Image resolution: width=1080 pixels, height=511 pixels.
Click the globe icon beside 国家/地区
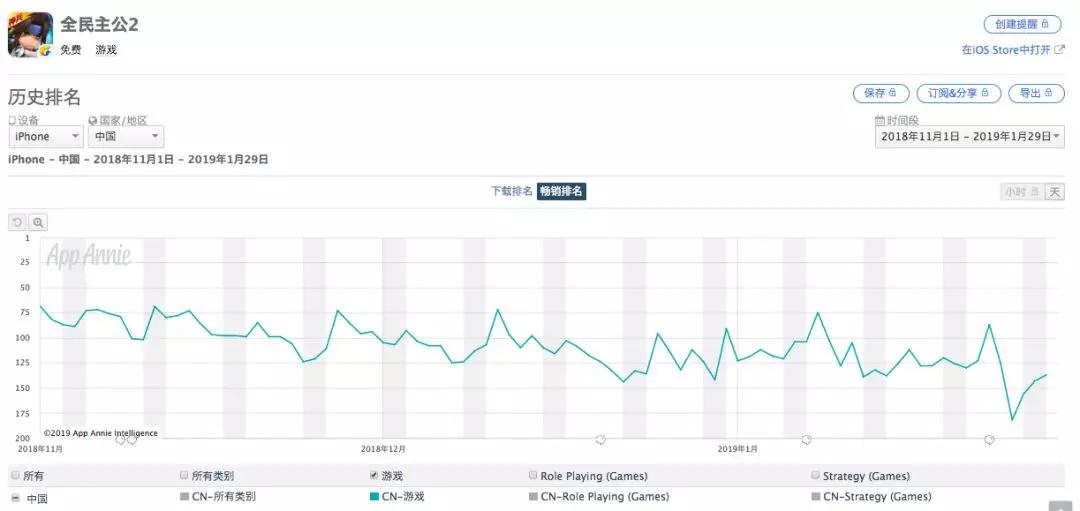pyautogui.click(x=92, y=120)
